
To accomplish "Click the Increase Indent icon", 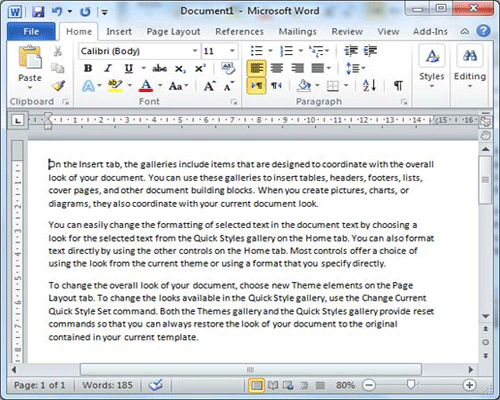I will pos(370,51).
